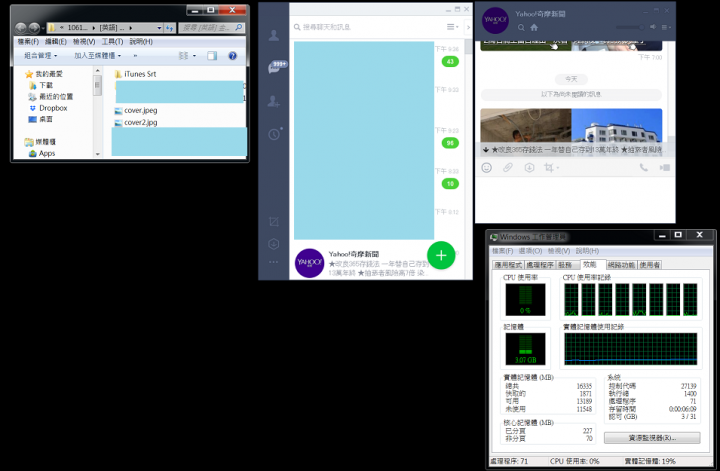
Task: Switch to 處理程序 tab in Task Manager
Action: click(540, 265)
